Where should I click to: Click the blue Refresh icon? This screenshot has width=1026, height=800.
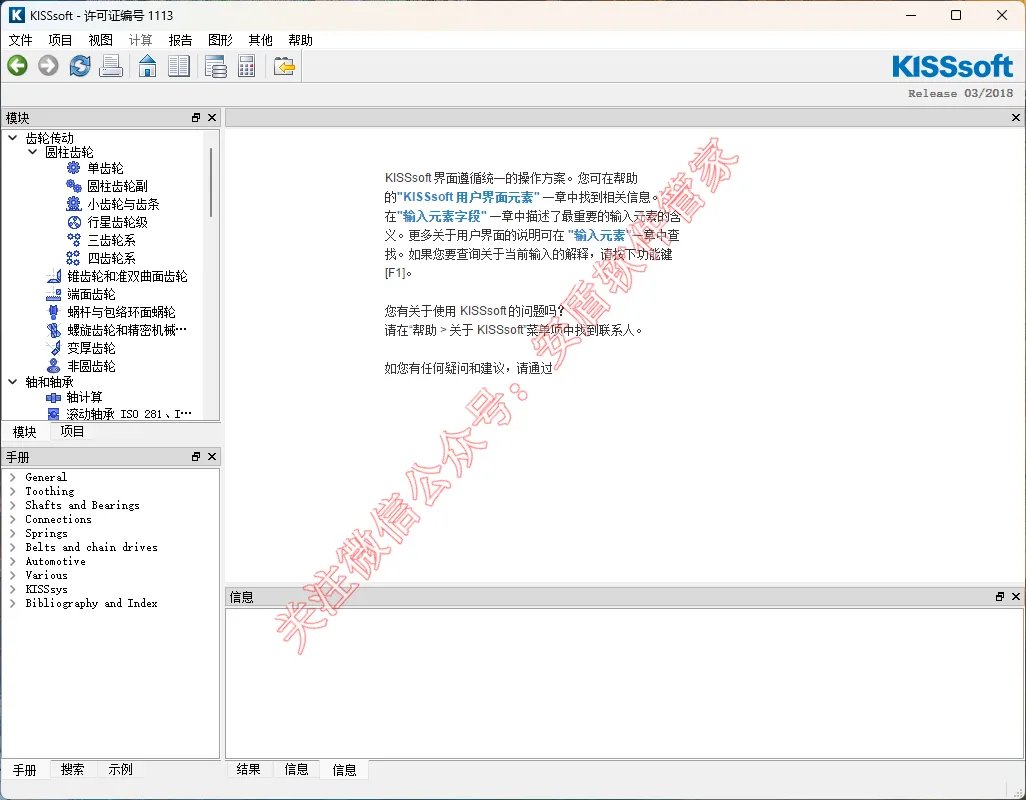80,65
